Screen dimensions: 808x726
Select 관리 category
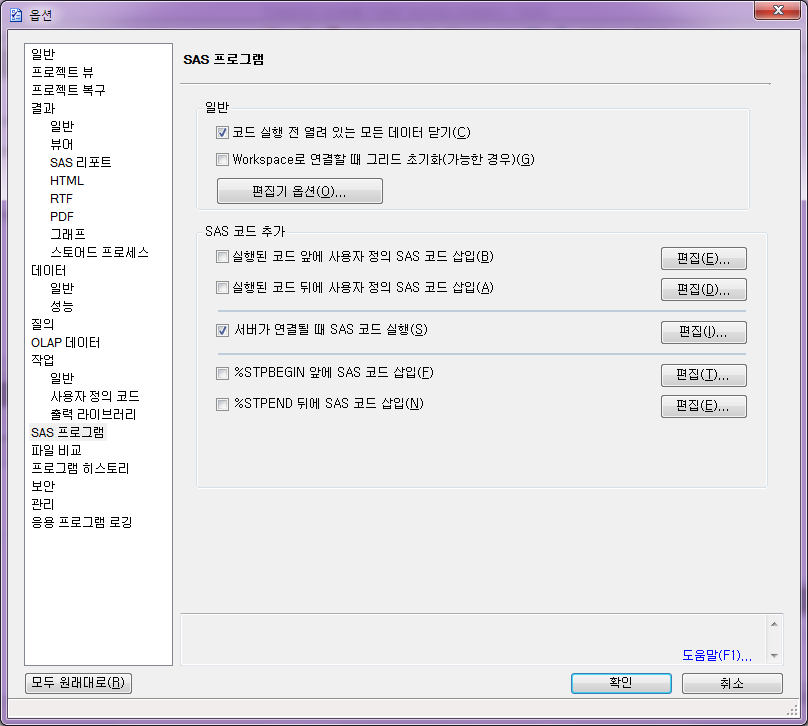pyautogui.click(x=42, y=504)
